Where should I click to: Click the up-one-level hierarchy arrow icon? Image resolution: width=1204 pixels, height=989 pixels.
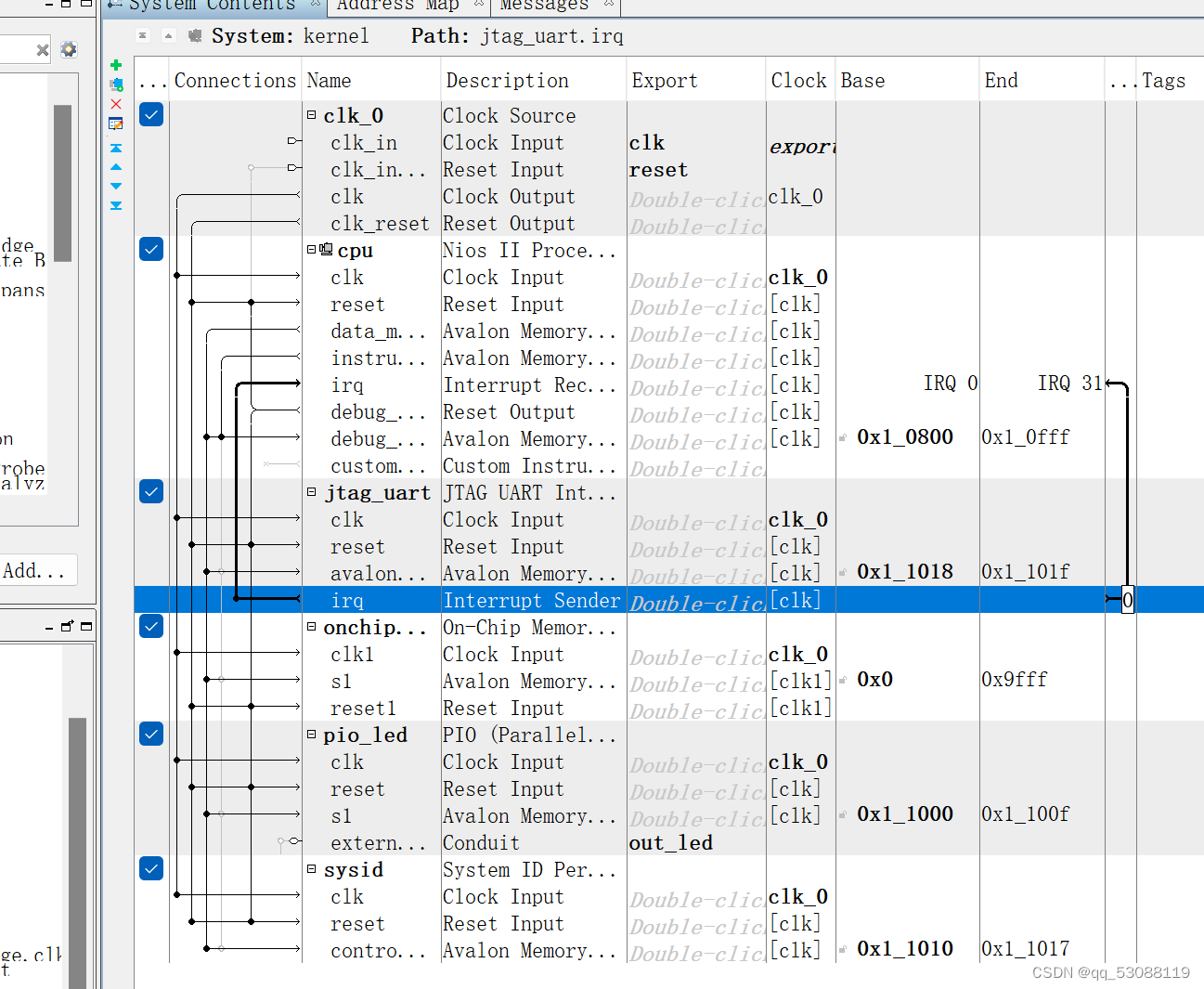click(168, 35)
